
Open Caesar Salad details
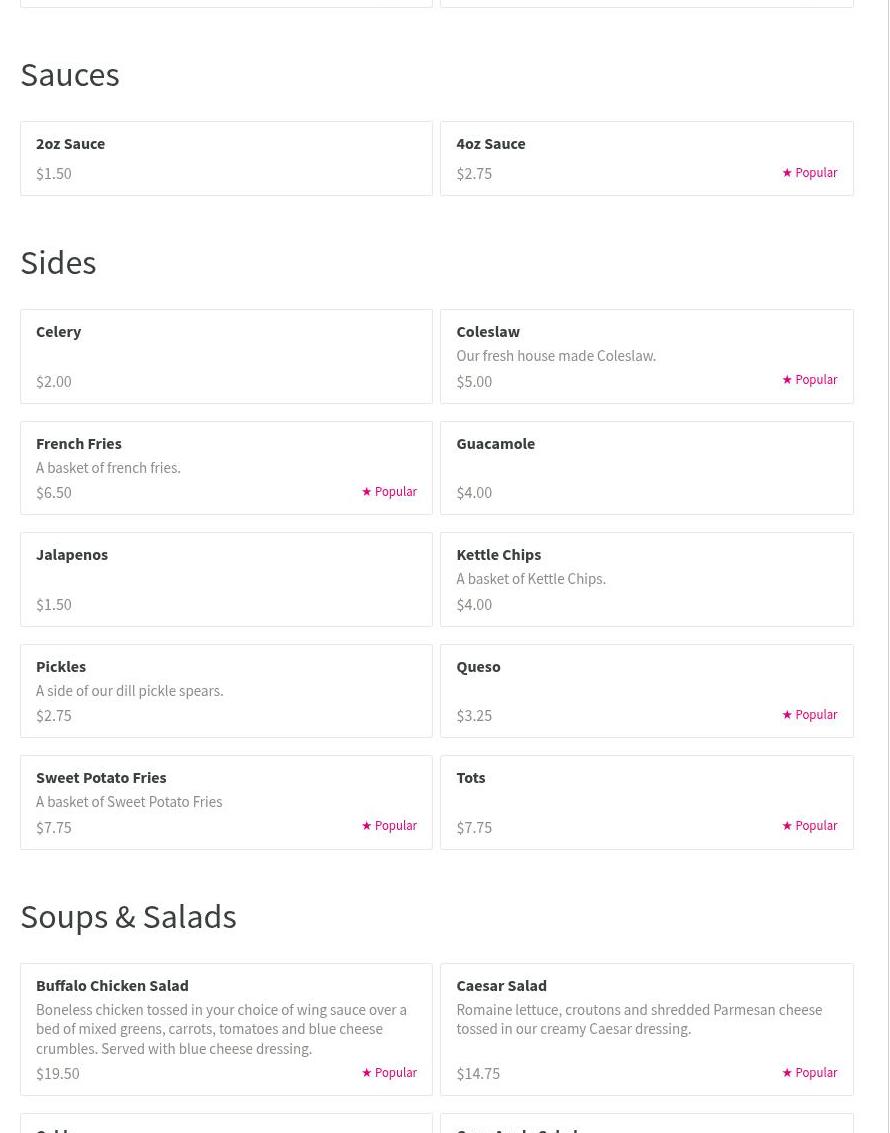pos(501,986)
